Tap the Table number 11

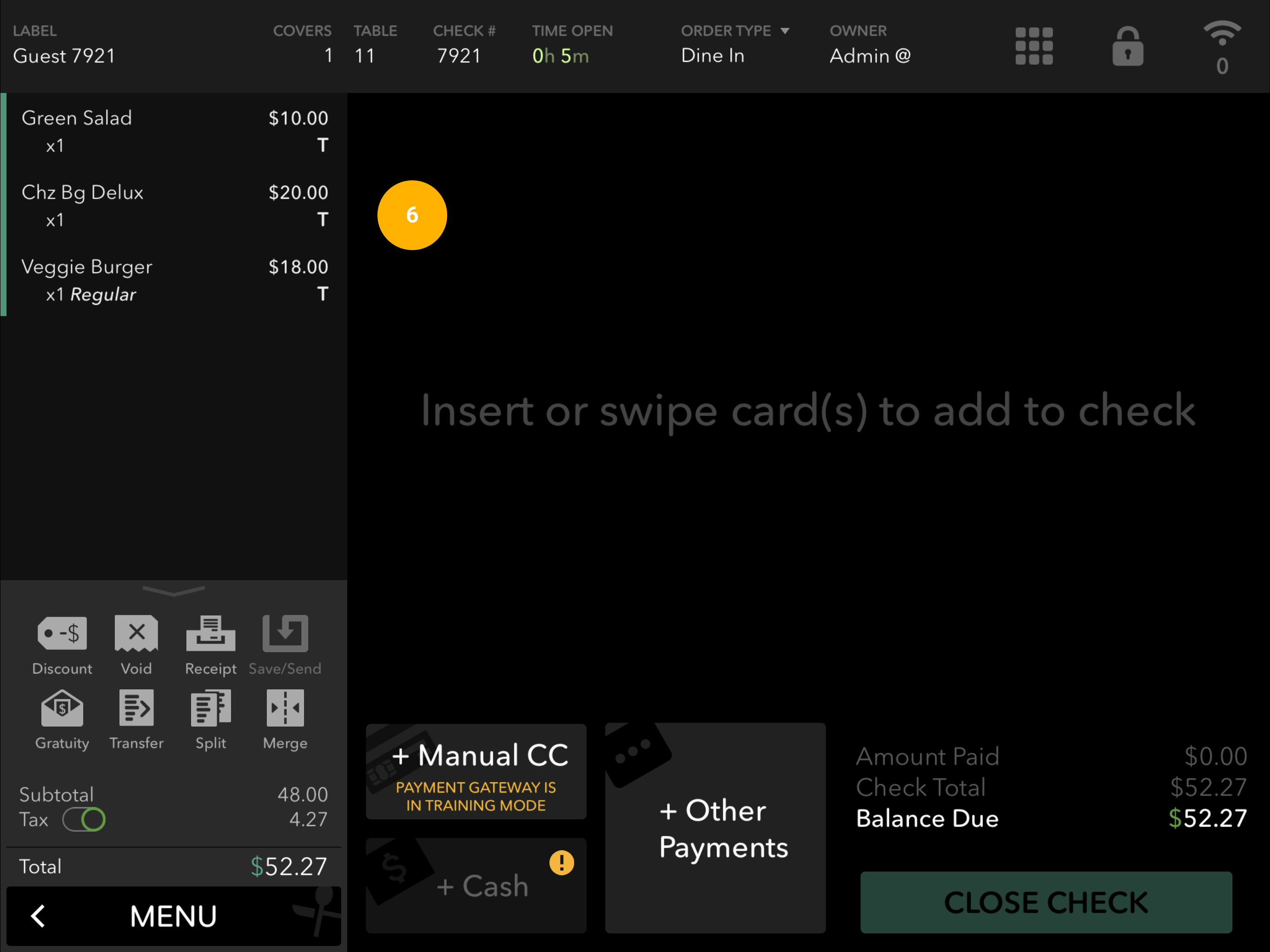coord(364,56)
